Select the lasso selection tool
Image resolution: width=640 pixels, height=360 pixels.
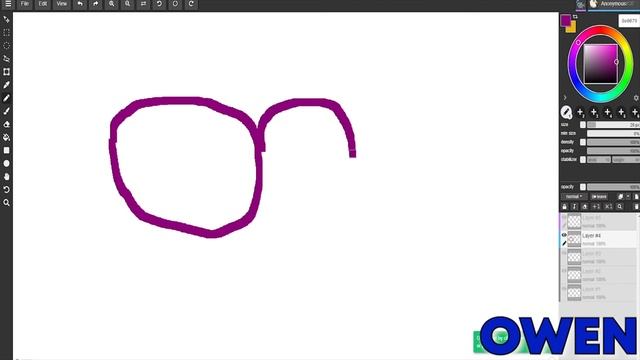click(7, 58)
